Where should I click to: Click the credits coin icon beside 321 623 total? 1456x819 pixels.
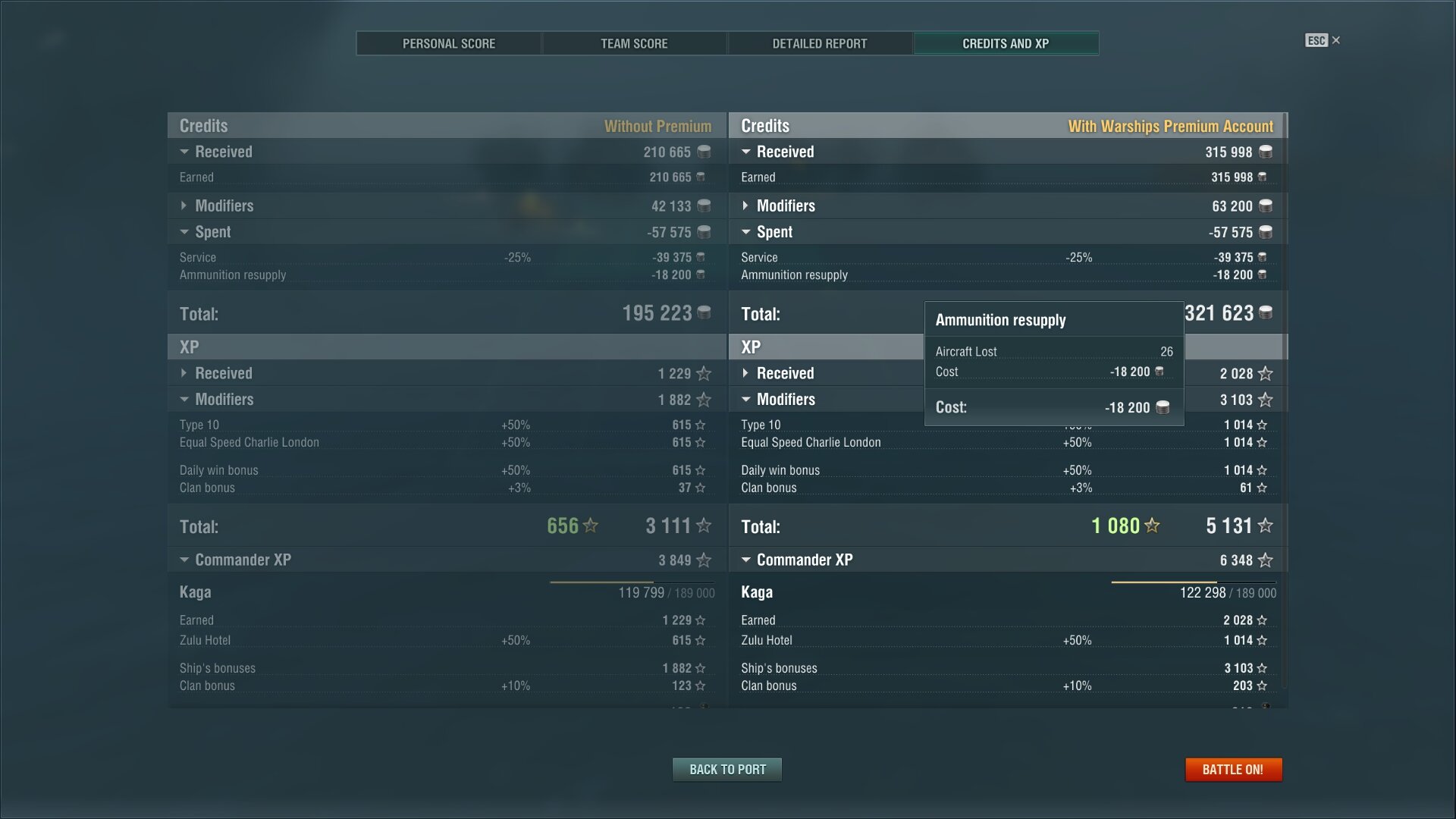point(1266,312)
